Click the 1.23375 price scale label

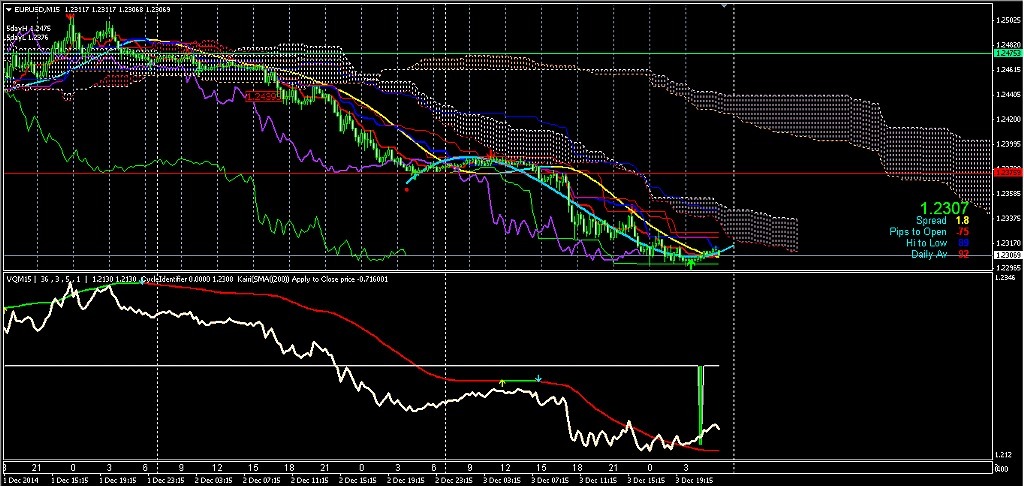pos(1007,218)
